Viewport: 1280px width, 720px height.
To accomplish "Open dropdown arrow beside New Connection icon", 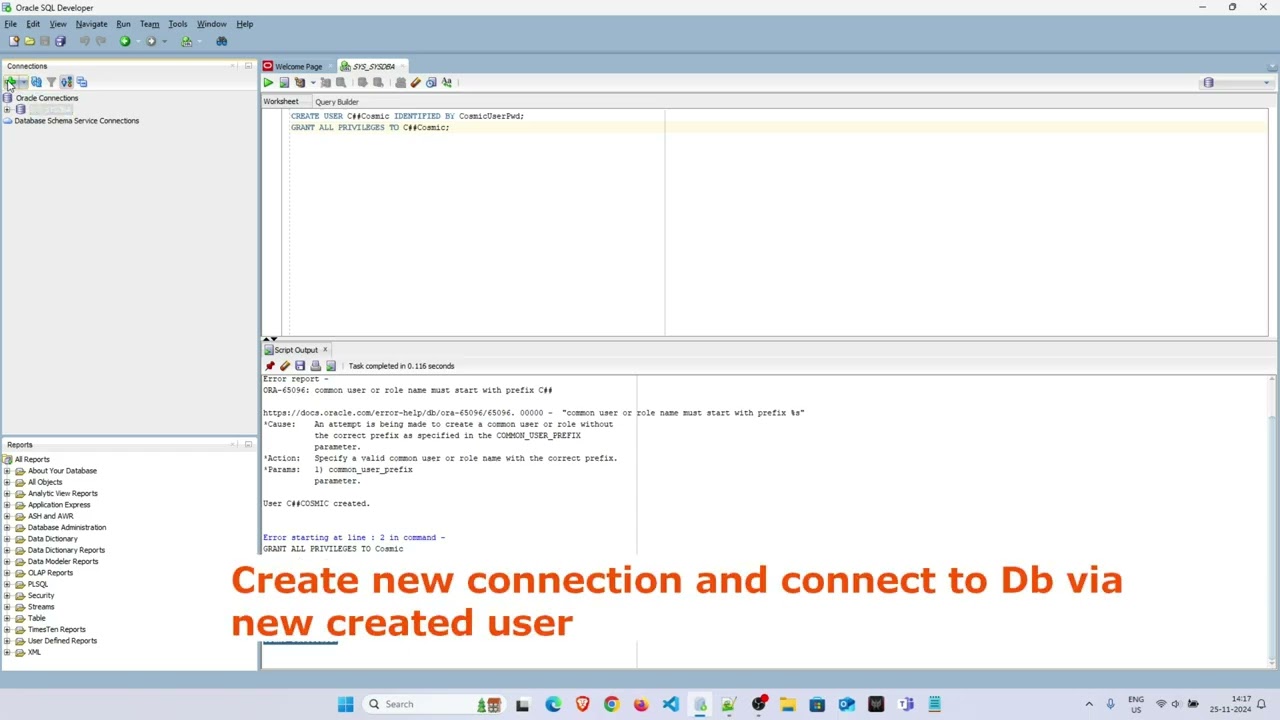I will pyautogui.click(x=22, y=82).
